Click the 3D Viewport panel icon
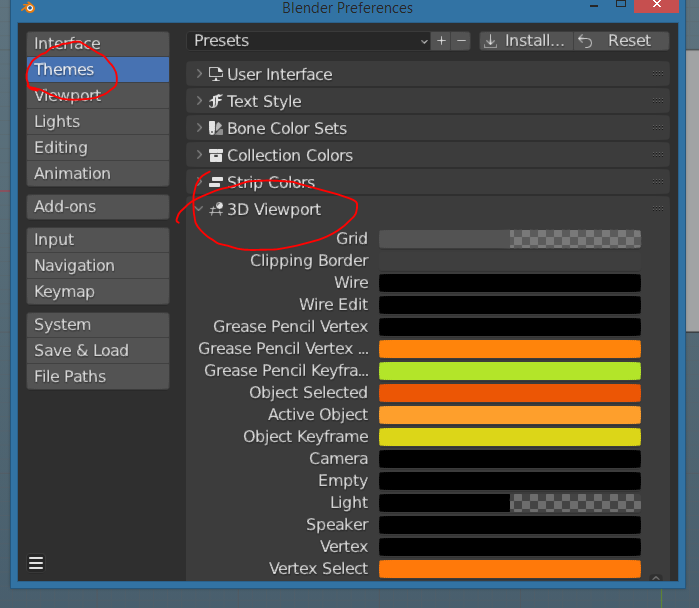Viewport: 699px width, 608px height. point(216,209)
